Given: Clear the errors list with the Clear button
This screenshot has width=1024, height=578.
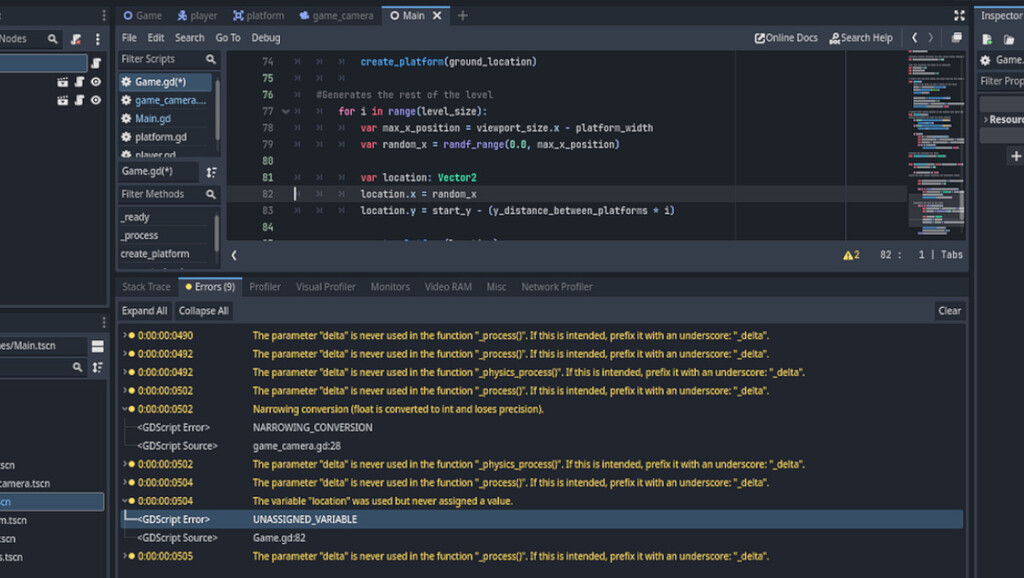Looking at the screenshot, I should coord(948,310).
